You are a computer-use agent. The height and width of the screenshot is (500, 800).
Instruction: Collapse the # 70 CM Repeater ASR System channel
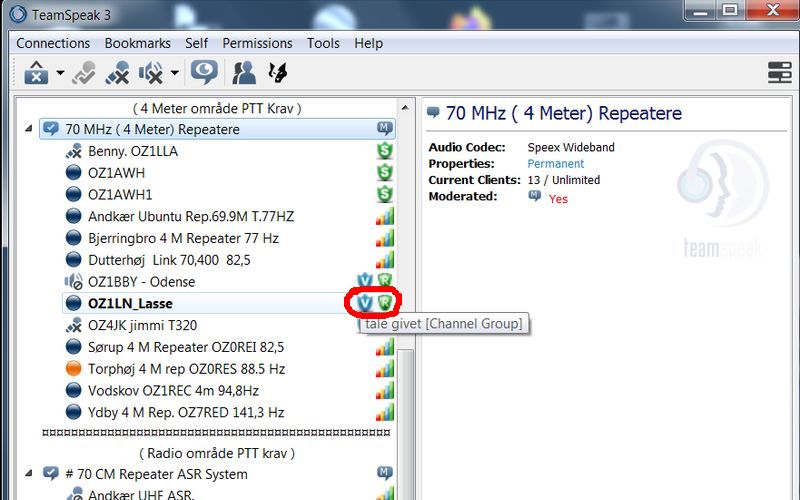click(29, 474)
